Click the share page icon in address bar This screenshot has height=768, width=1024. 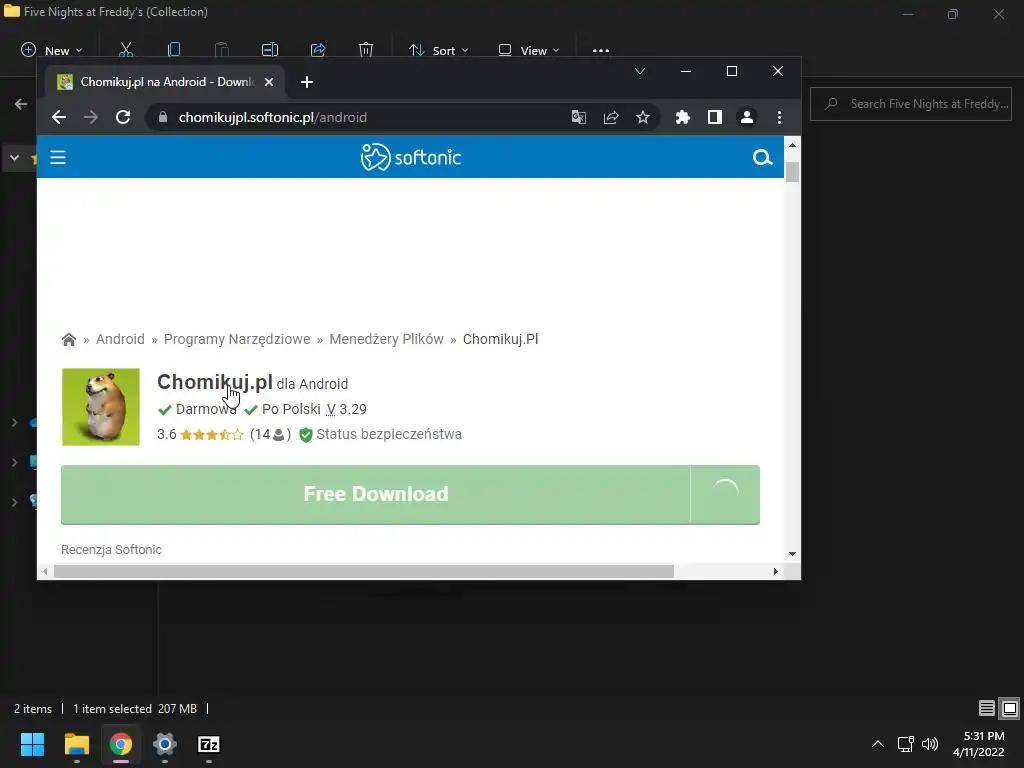pyautogui.click(x=611, y=118)
